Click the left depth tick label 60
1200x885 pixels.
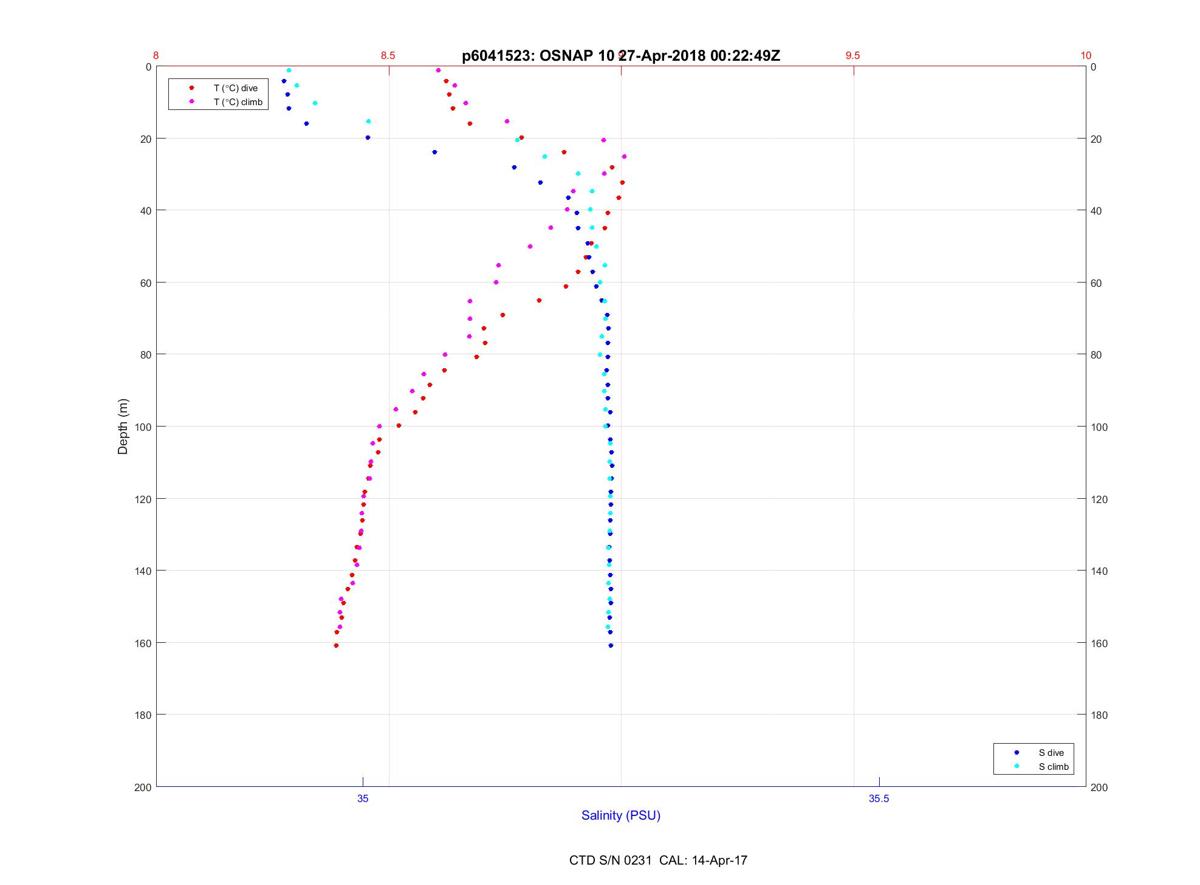pyautogui.click(x=146, y=283)
